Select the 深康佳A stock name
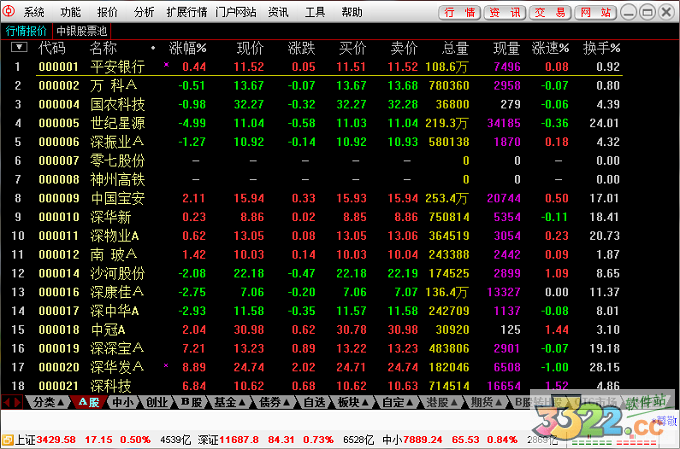 point(117,292)
